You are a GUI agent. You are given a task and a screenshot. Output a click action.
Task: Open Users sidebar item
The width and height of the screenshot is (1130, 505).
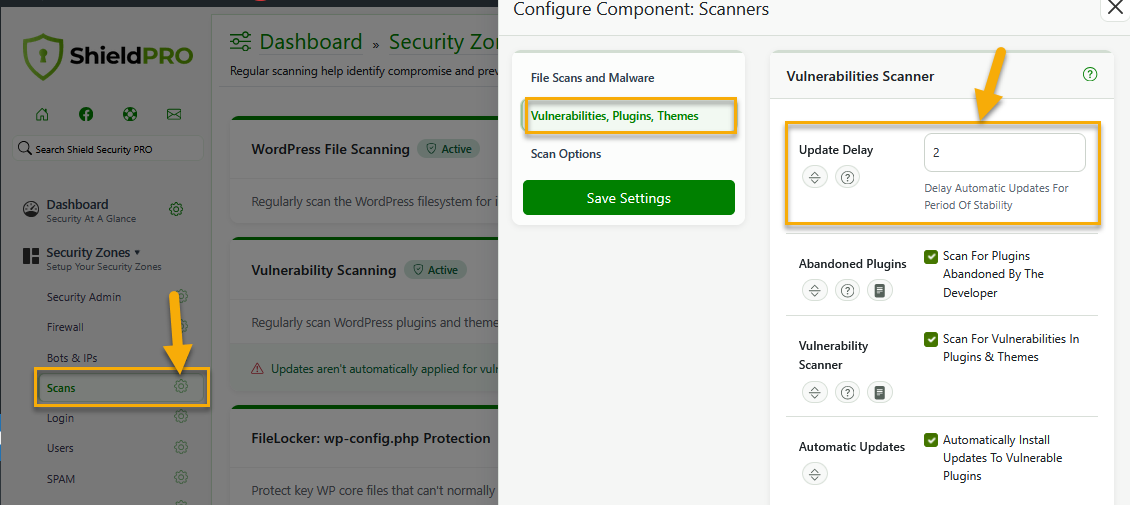[x=61, y=448]
